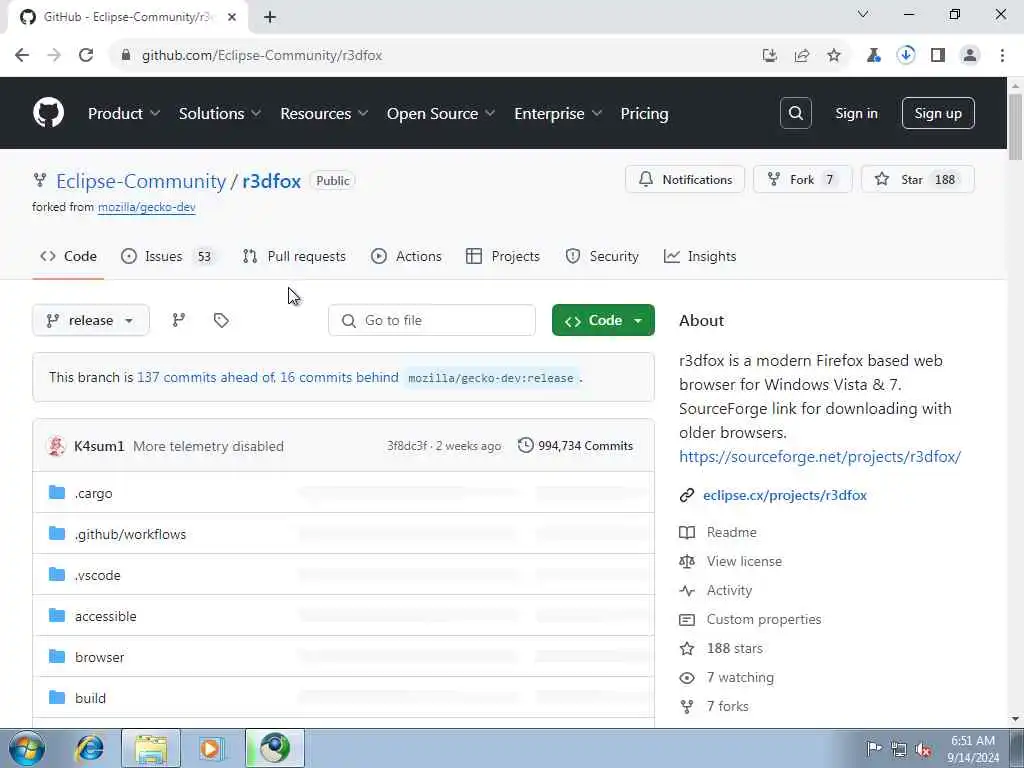Screen dimensions: 1024x768
Task: Open the Eclipse-Community owner link
Action: click(x=141, y=181)
